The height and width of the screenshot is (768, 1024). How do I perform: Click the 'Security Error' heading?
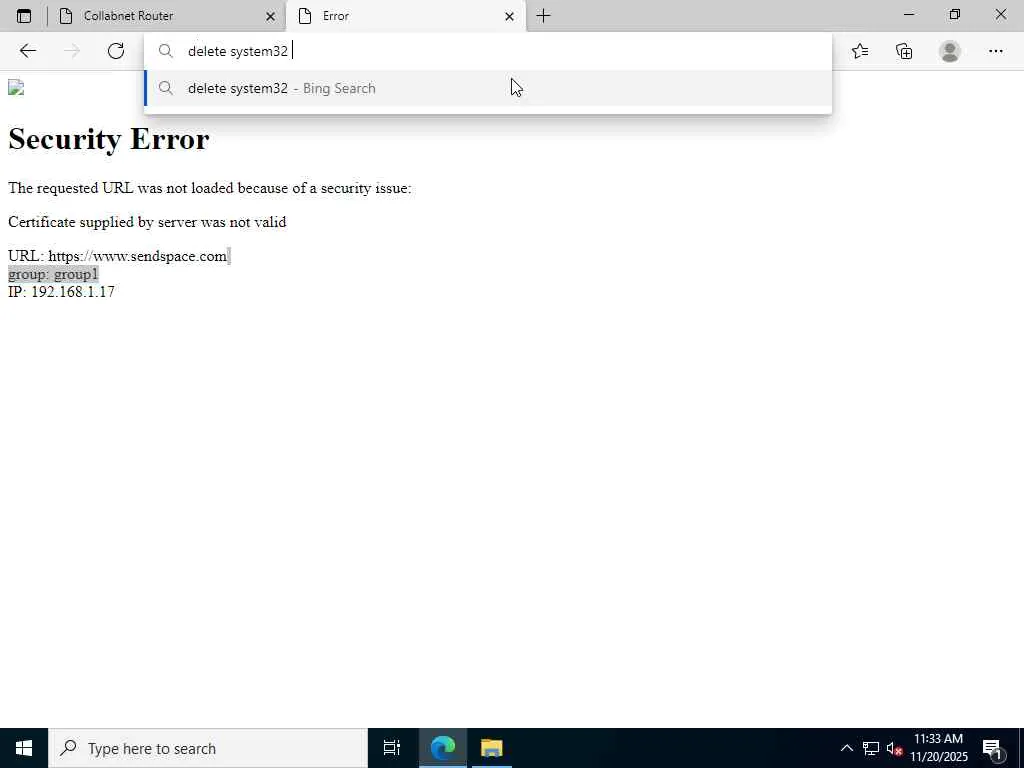click(x=108, y=139)
